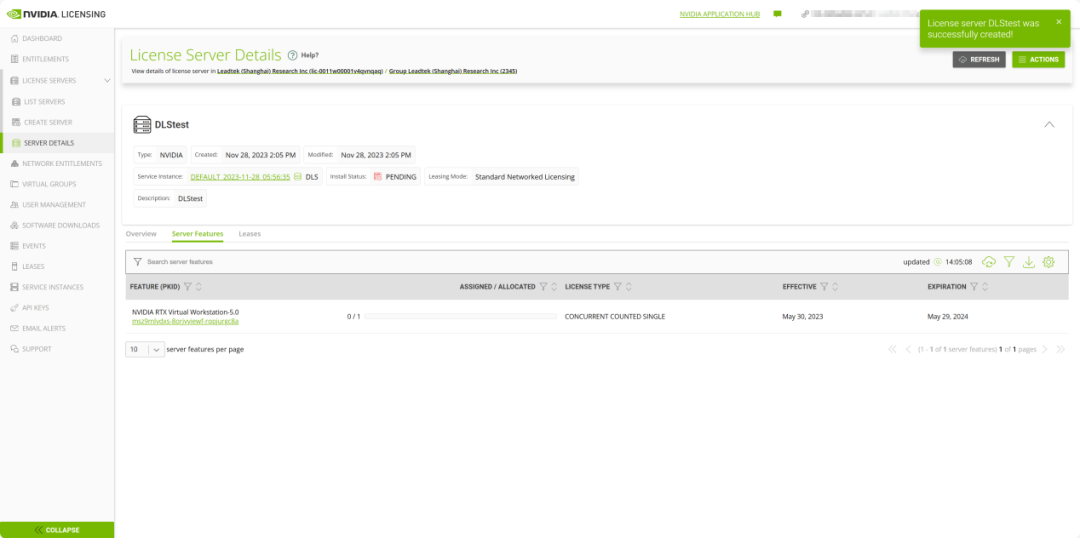Click 'Standard Networked Licensing' leasing mode value
The width and height of the screenshot is (1080, 538).
coord(525,177)
